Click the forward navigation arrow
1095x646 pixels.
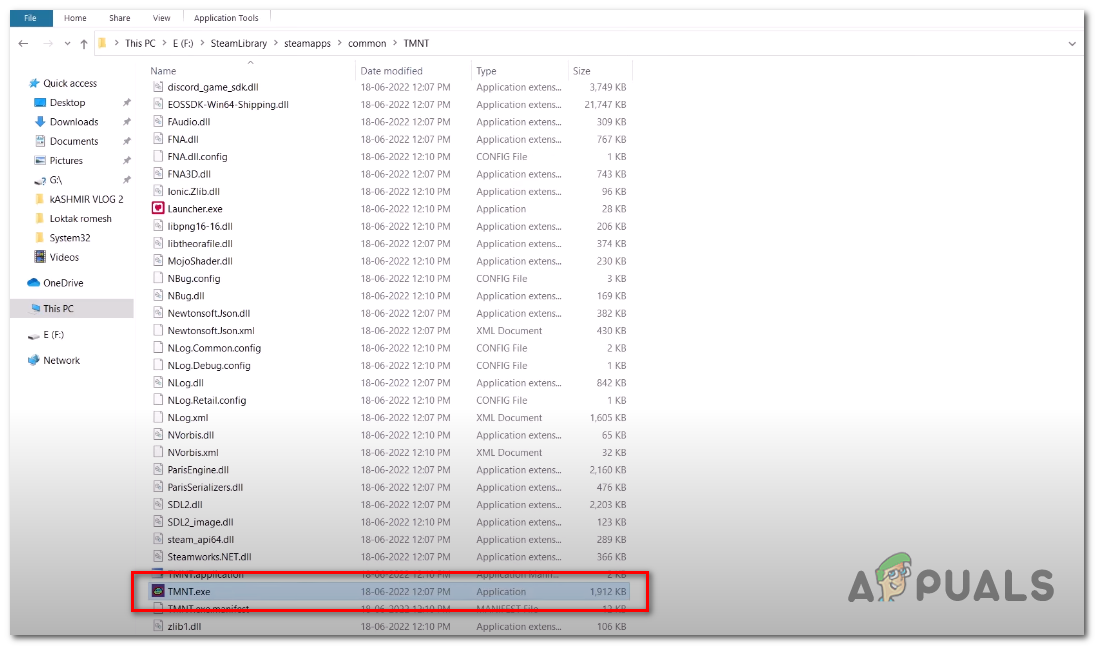point(47,43)
